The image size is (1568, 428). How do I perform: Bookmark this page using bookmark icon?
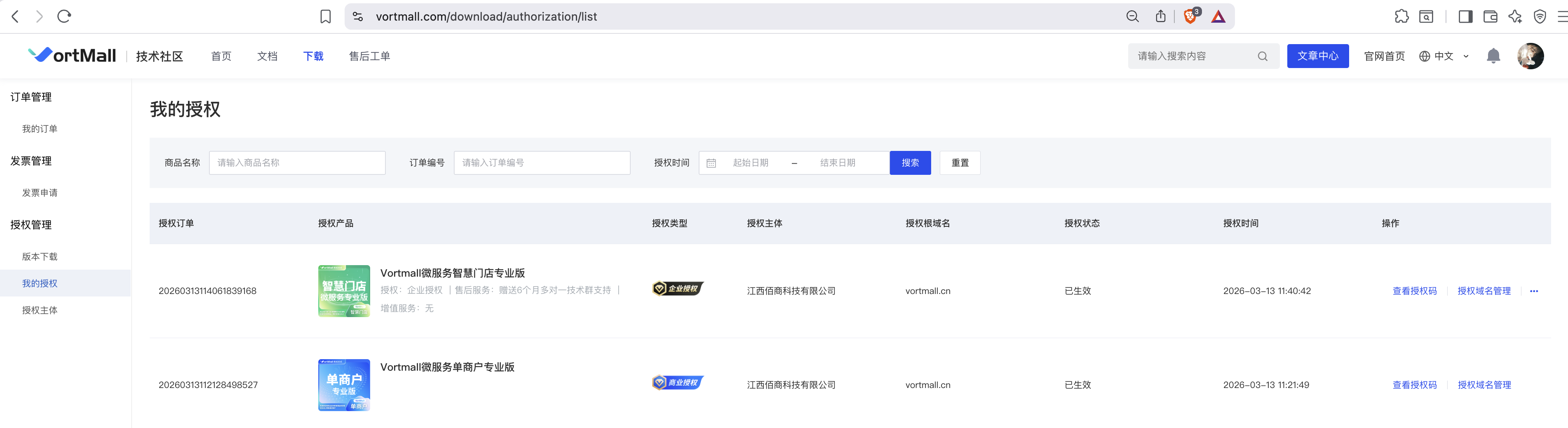click(x=326, y=16)
